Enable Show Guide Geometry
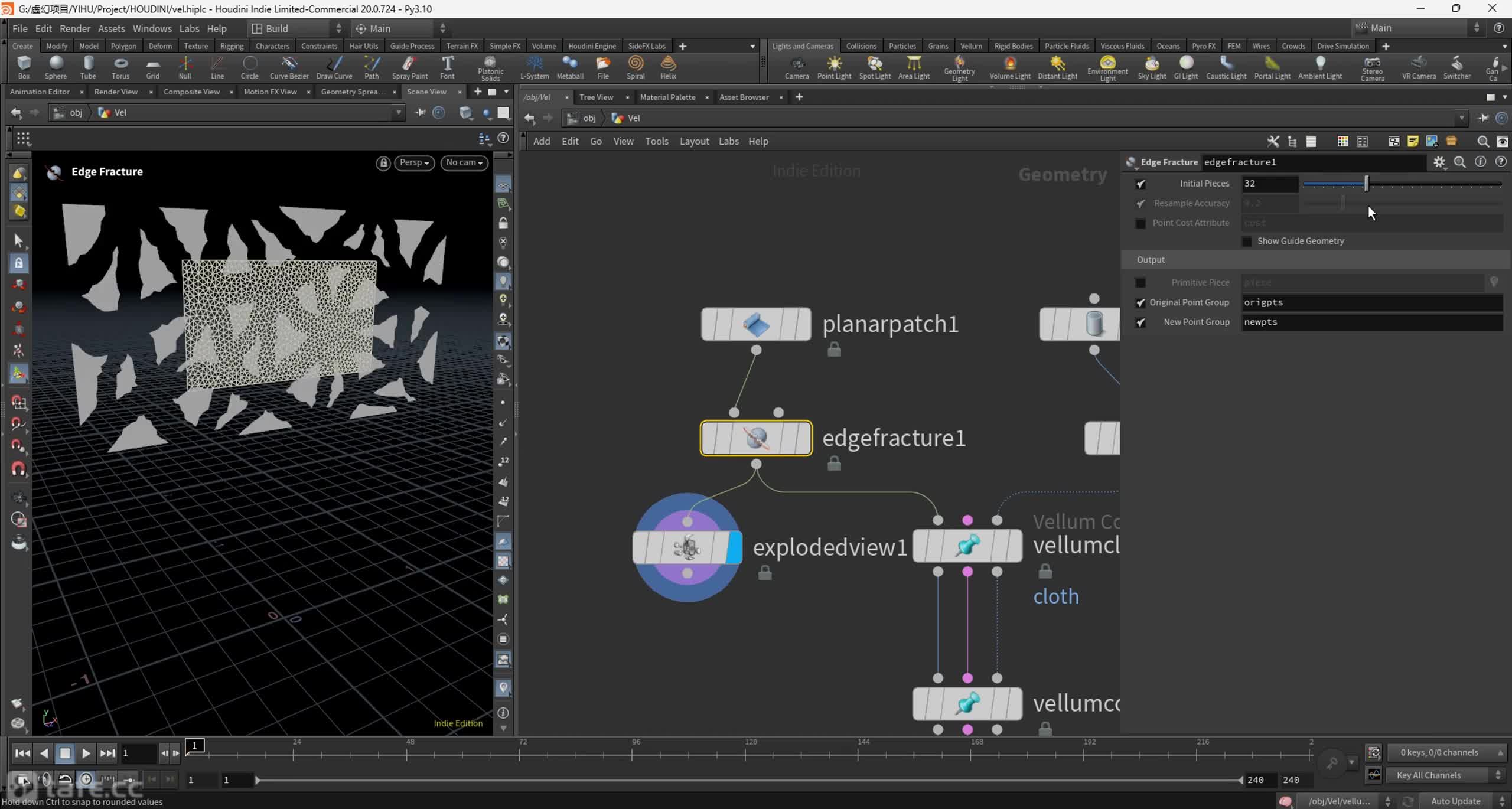The width and height of the screenshot is (1512, 809). 1247,242
